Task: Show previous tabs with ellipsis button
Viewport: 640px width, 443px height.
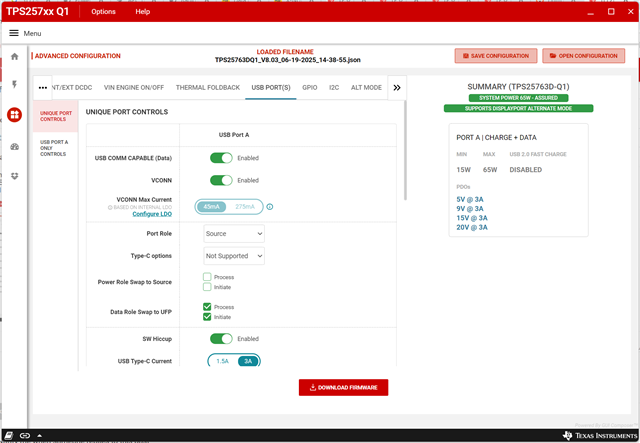Action: 42,88
